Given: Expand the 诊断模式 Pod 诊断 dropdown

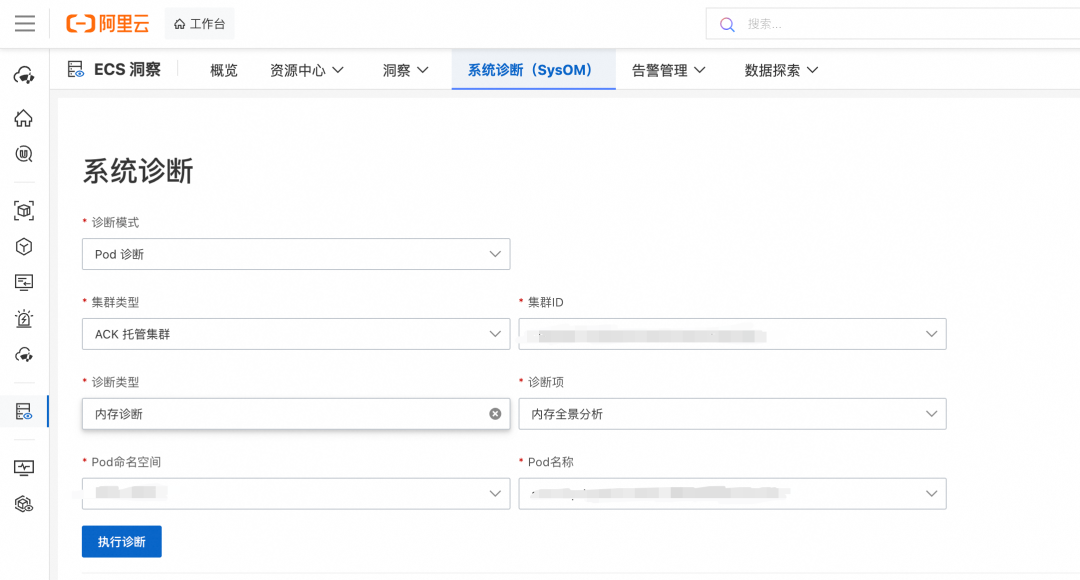Looking at the screenshot, I should point(296,254).
